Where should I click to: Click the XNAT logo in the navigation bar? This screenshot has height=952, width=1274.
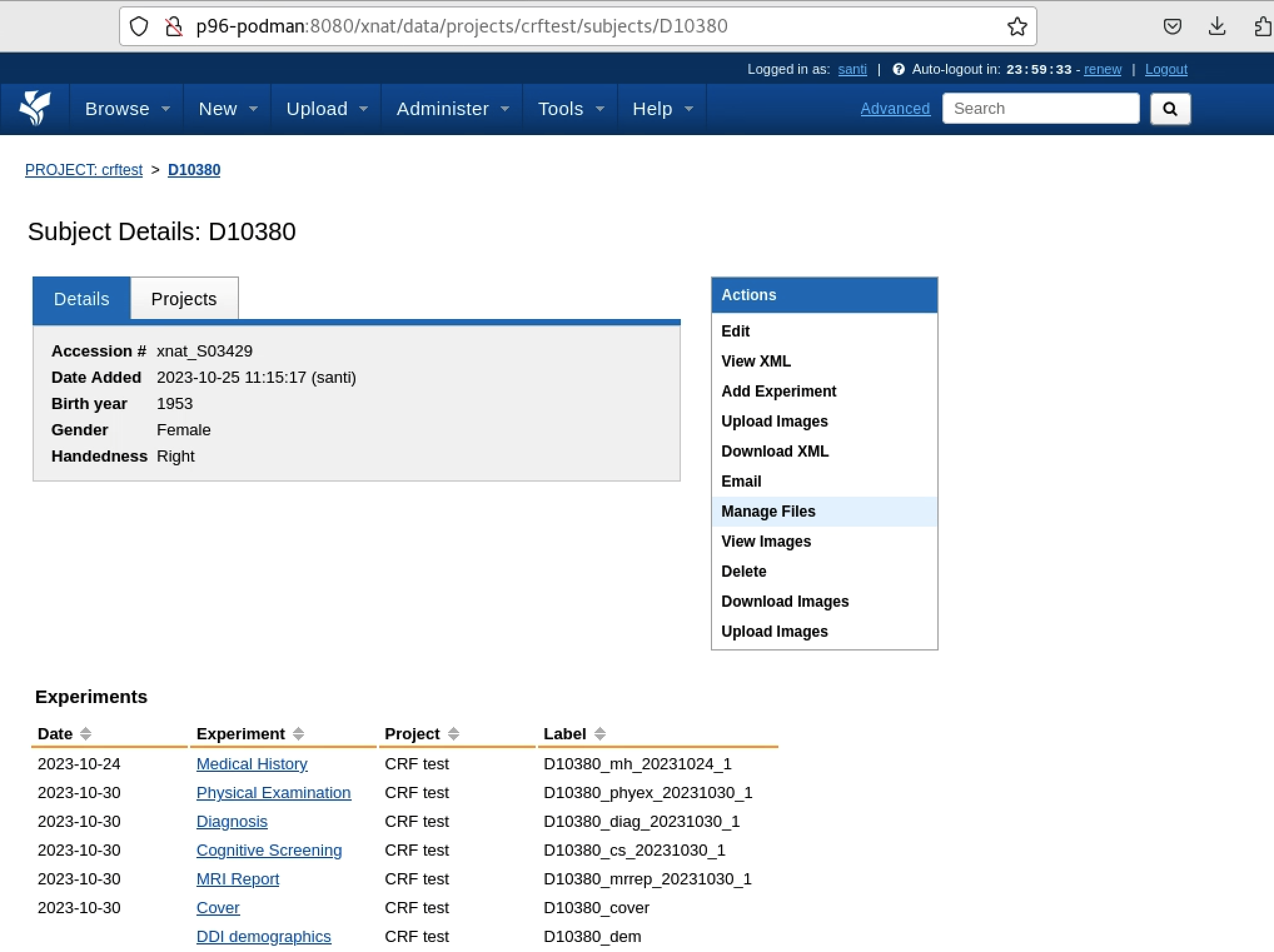pos(36,108)
